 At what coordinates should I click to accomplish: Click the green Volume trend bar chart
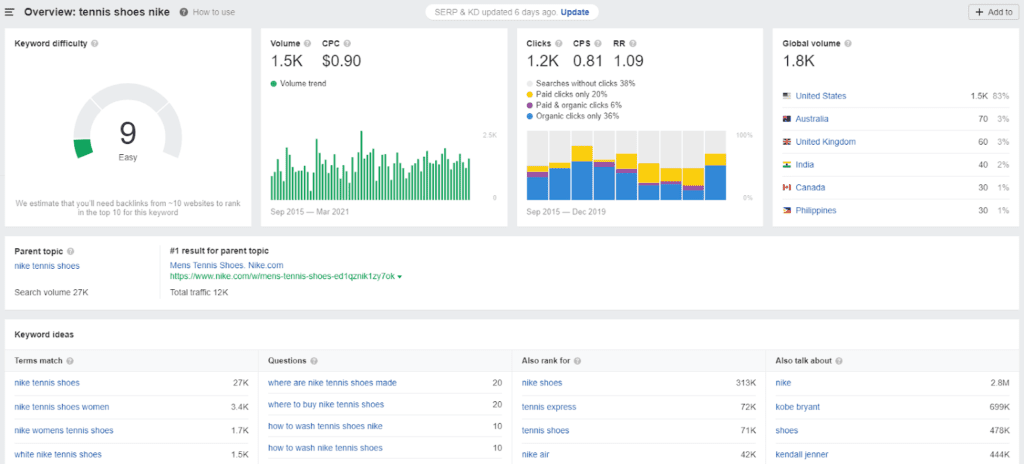(x=370, y=165)
